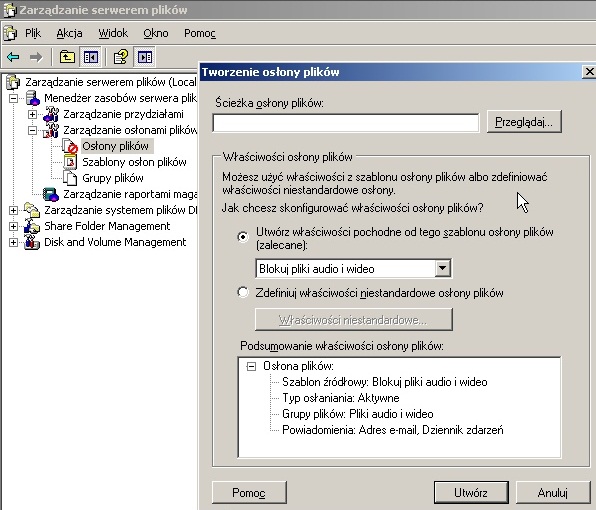Select Zdefiniuj właściwości niestandardowe radio button
Screen dimensions: 596x510
coord(243,292)
